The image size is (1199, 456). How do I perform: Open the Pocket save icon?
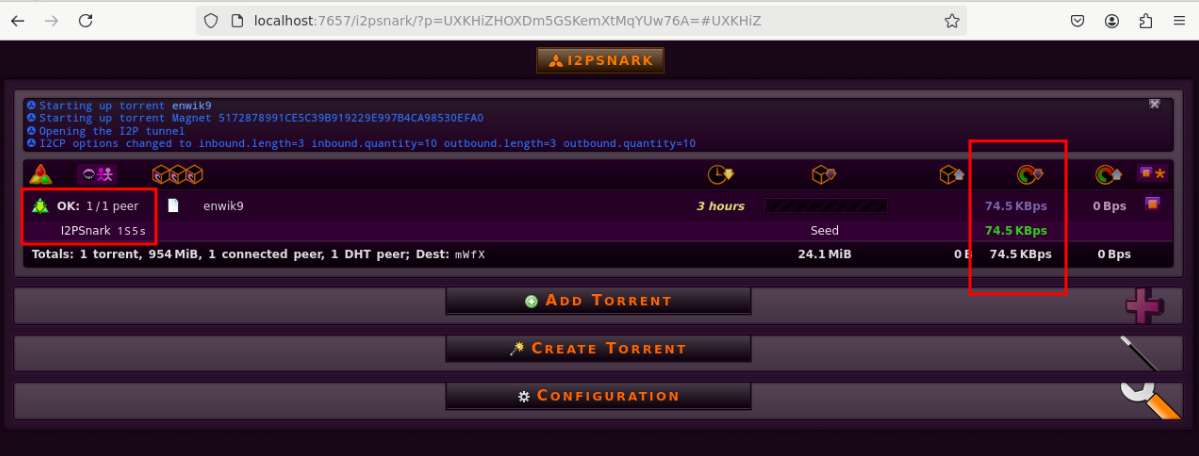pyautogui.click(x=1077, y=21)
